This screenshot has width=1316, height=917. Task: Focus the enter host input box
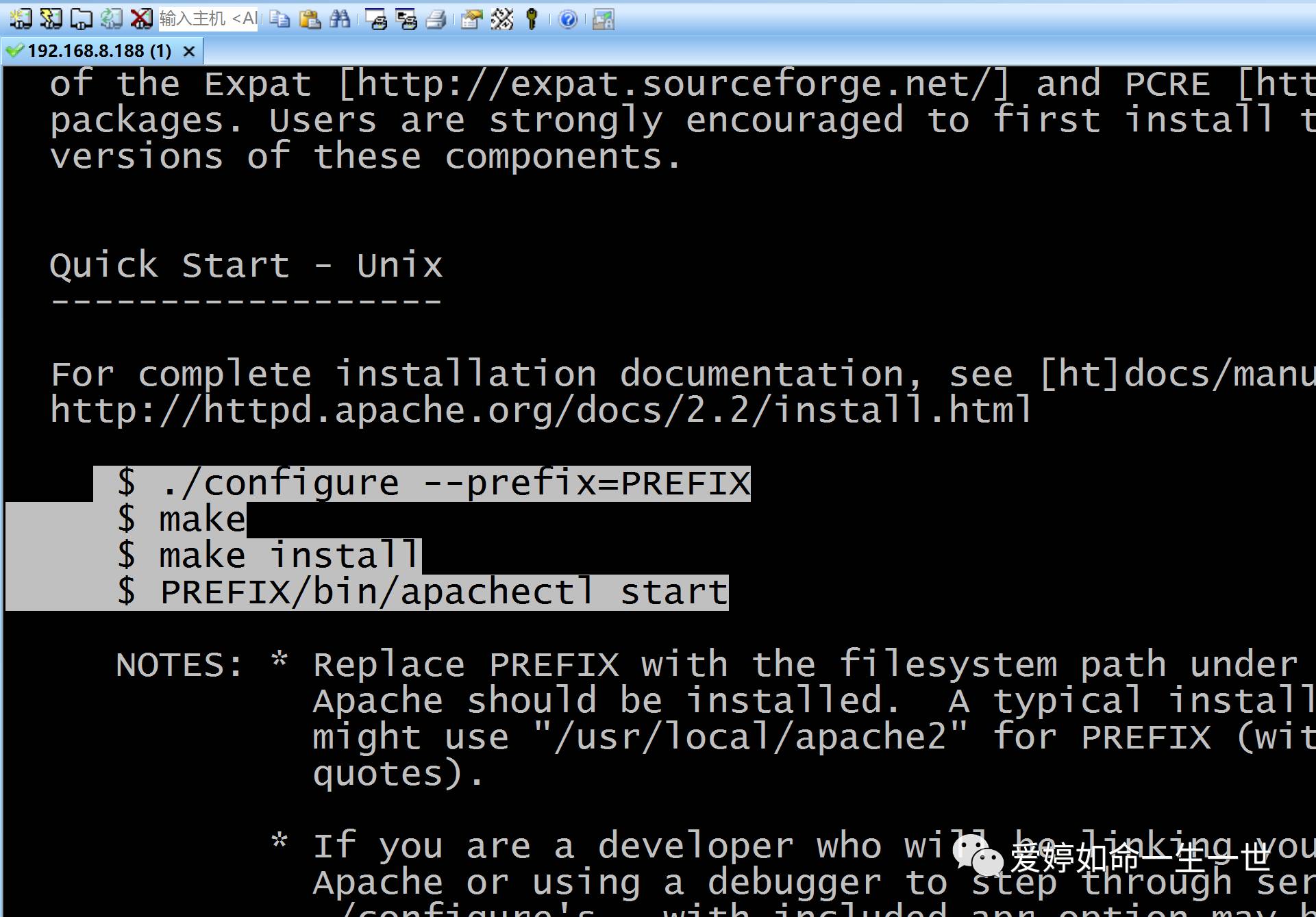[x=208, y=18]
